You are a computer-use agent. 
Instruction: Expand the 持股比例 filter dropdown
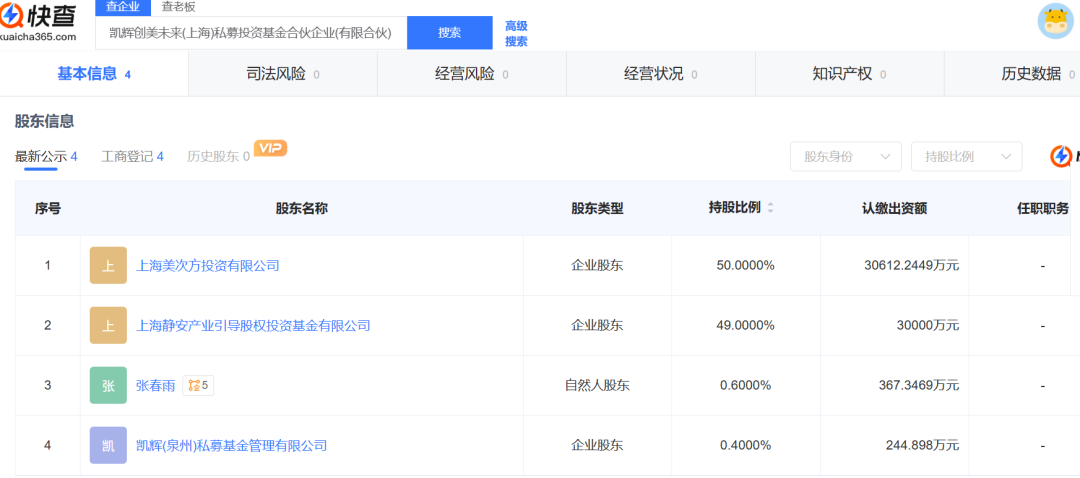[966, 157]
